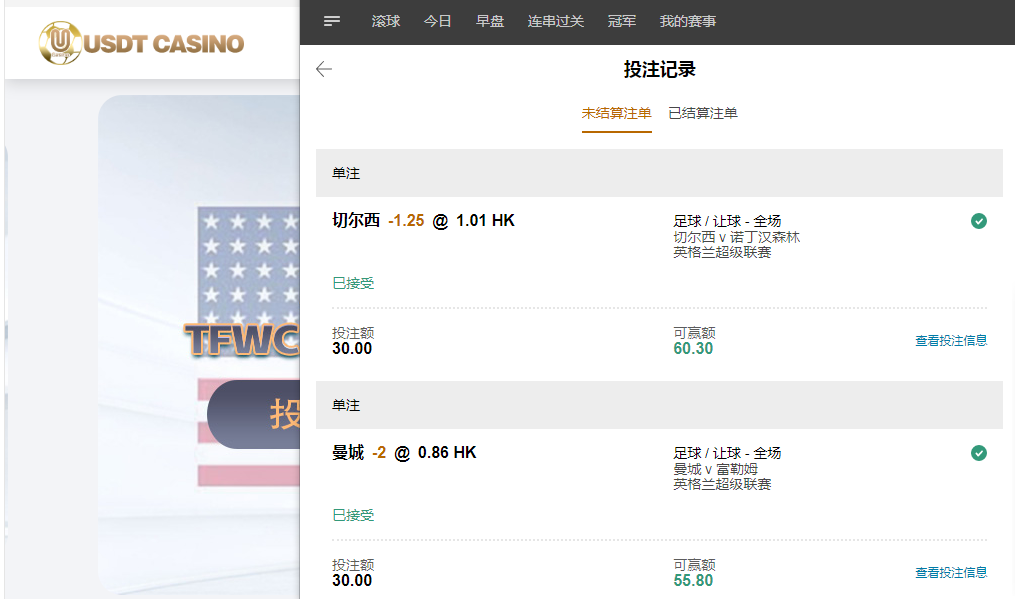Switch to settled bets tab 已结算注单
Screen dimensions: 1015x599
point(703,114)
